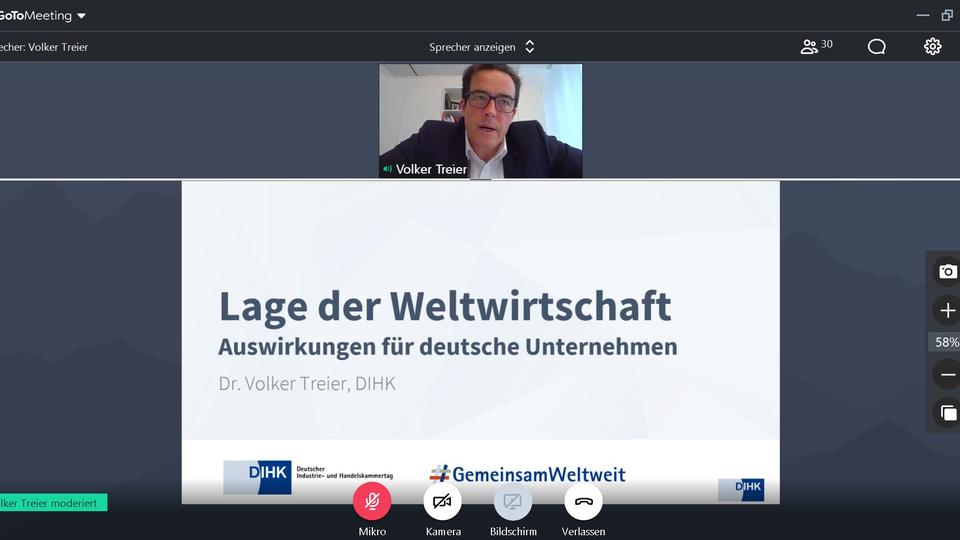
Task: Click the Treier moderiert green banner
Action: point(53,503)
